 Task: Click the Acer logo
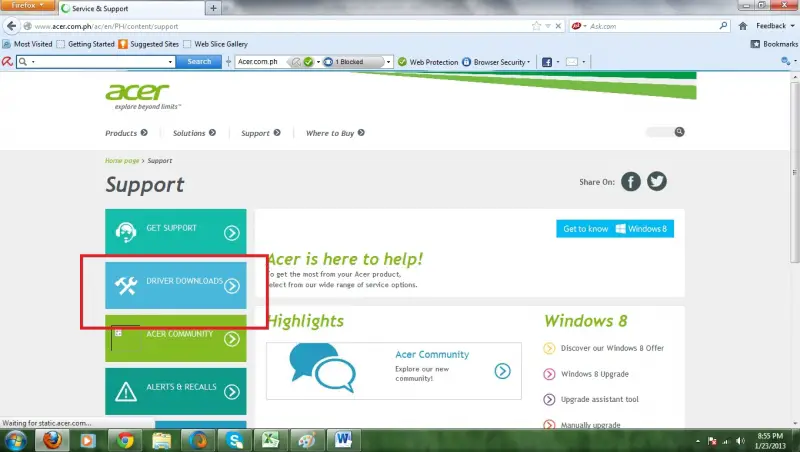(x=137, y=92)
